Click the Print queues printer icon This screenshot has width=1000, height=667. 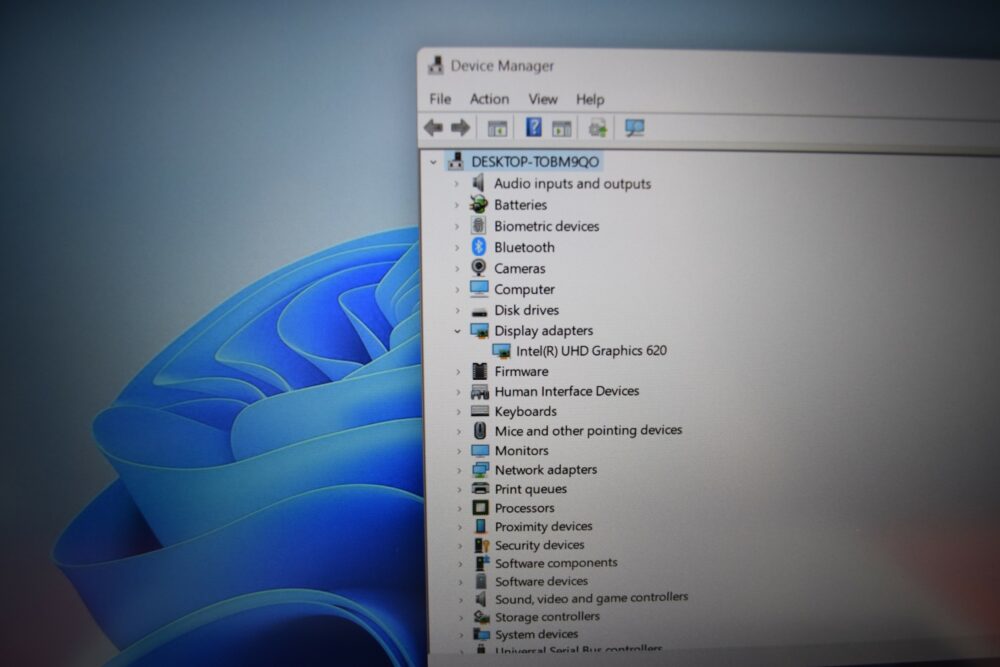[x=480, y=489]
